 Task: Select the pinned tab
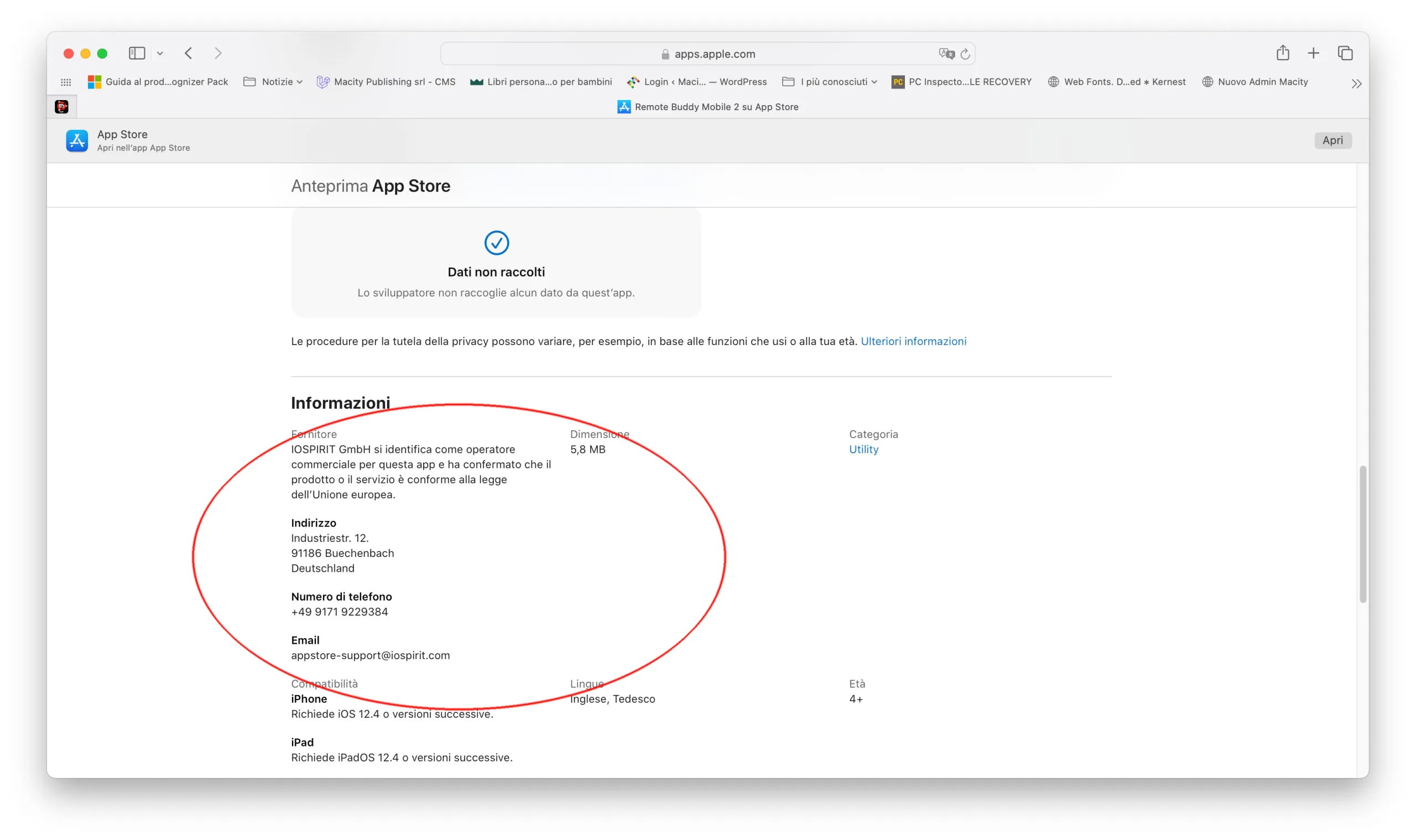coord(62,107)
